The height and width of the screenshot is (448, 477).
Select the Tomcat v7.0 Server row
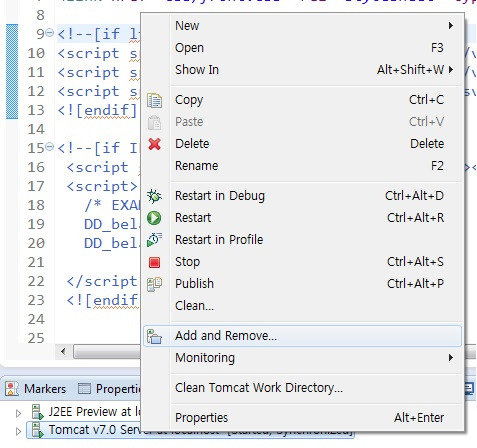click(190, 430)
